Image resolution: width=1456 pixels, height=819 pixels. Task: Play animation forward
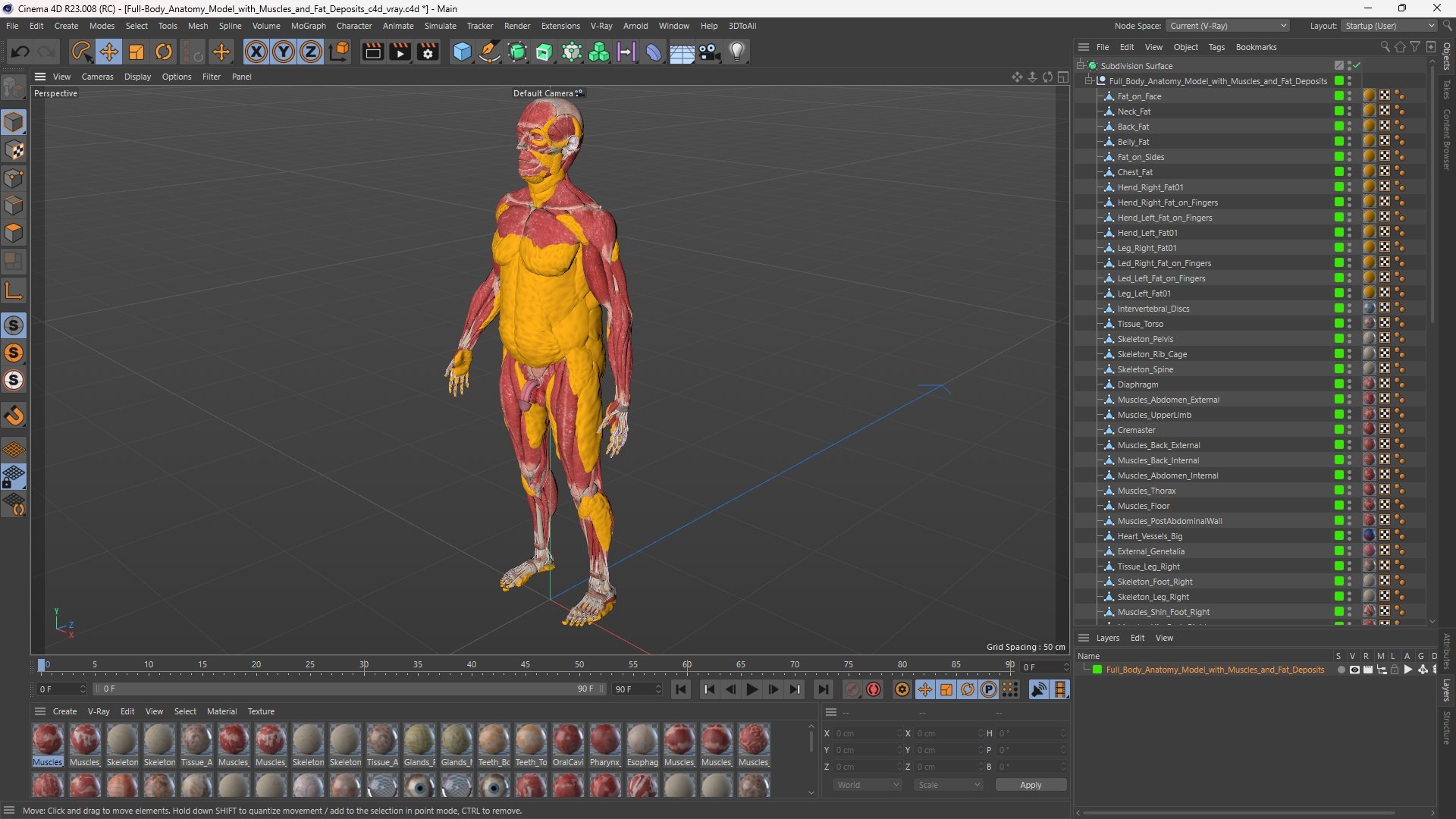click(x=752, y=689)
